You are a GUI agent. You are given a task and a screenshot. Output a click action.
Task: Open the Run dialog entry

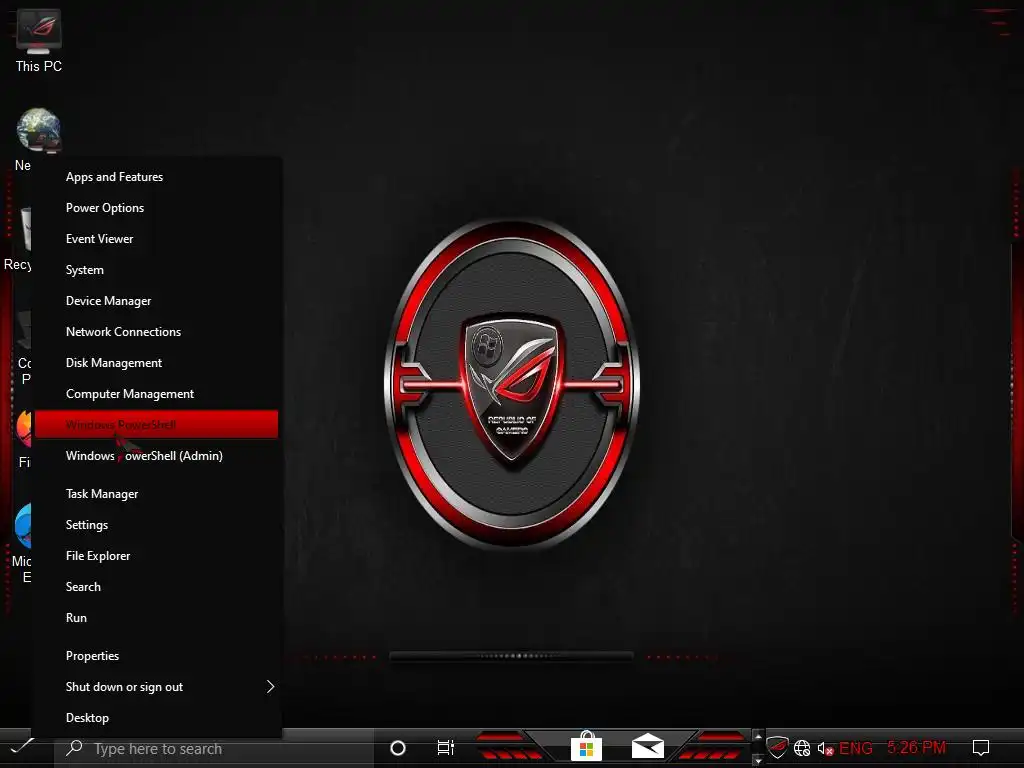click(157, 618)
